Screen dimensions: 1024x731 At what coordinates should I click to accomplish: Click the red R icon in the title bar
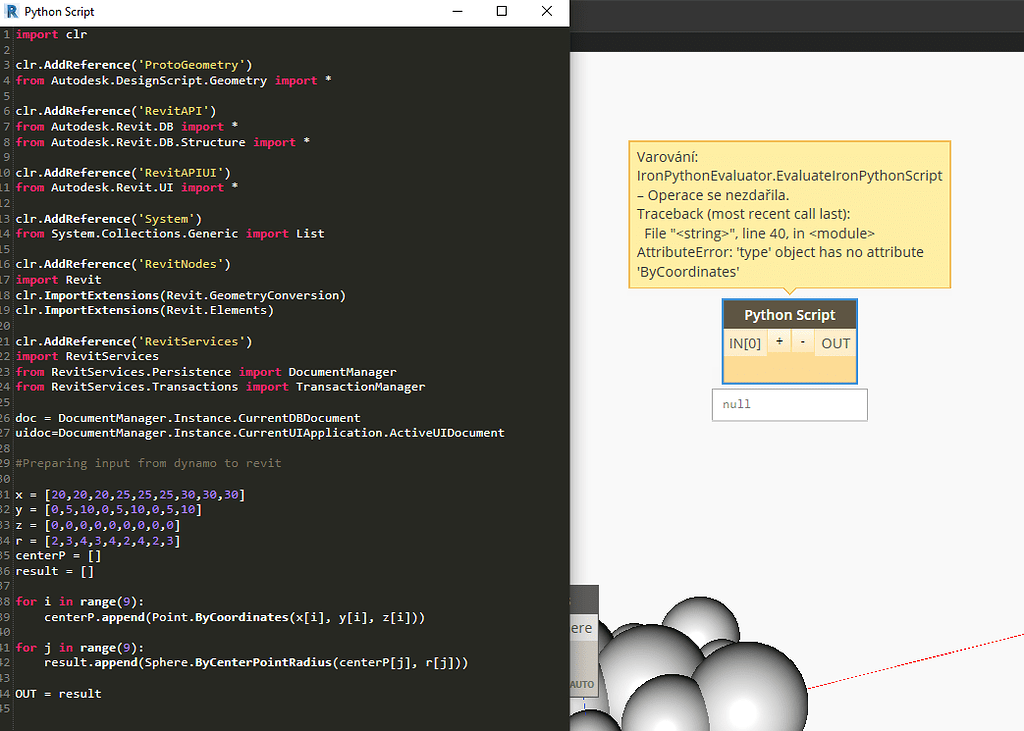click(x=13, y=11)
